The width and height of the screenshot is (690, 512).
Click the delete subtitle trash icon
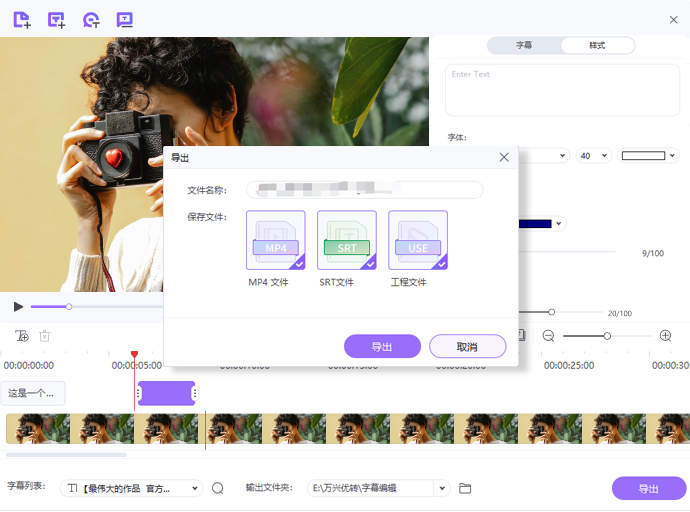[x=44, y=336]
